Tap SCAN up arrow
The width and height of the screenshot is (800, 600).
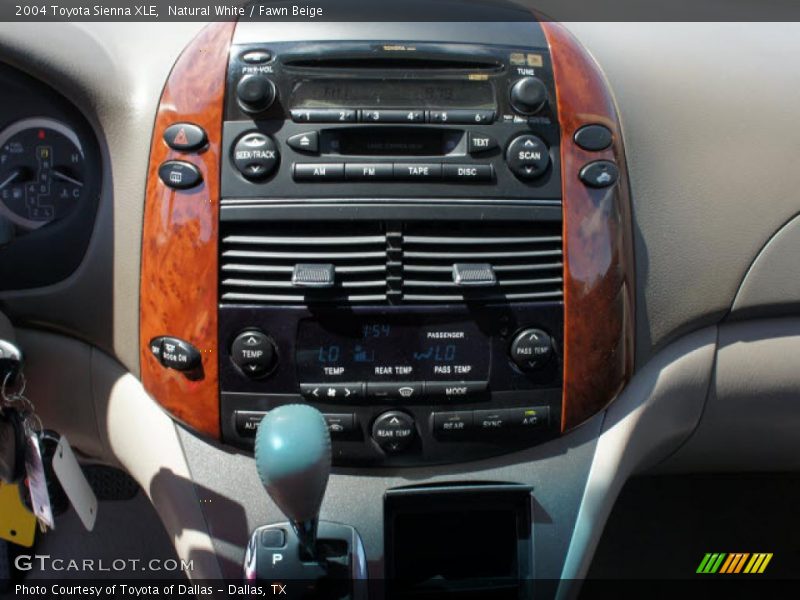tap(529, 142)
